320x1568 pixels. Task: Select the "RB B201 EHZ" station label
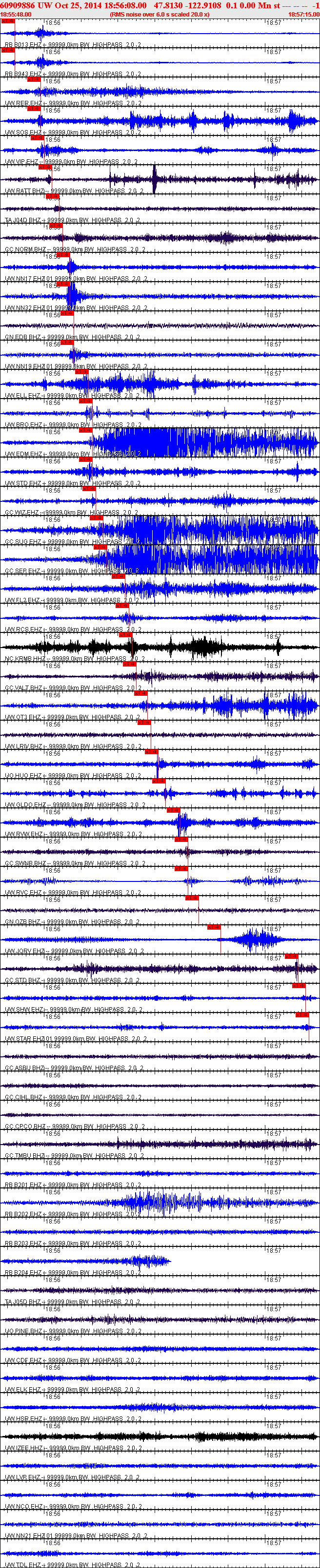(23, 1185)
